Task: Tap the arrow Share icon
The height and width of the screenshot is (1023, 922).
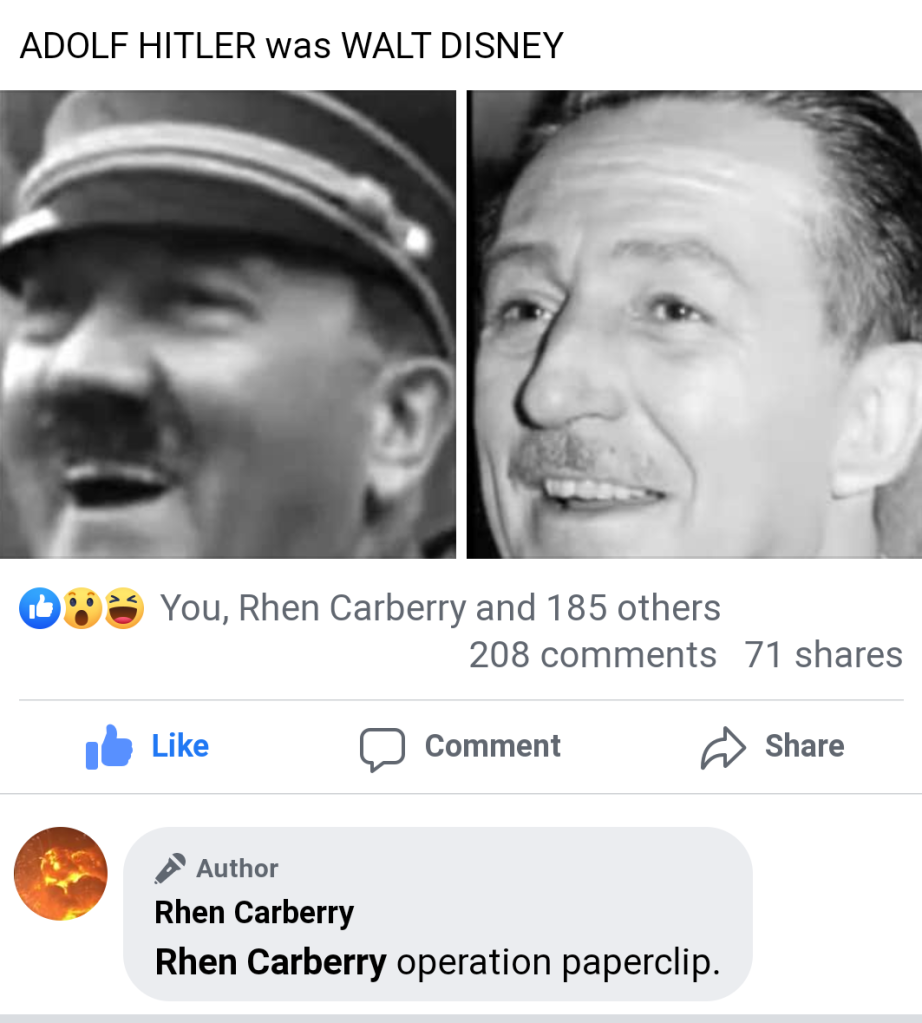Action: coord(723,748)
